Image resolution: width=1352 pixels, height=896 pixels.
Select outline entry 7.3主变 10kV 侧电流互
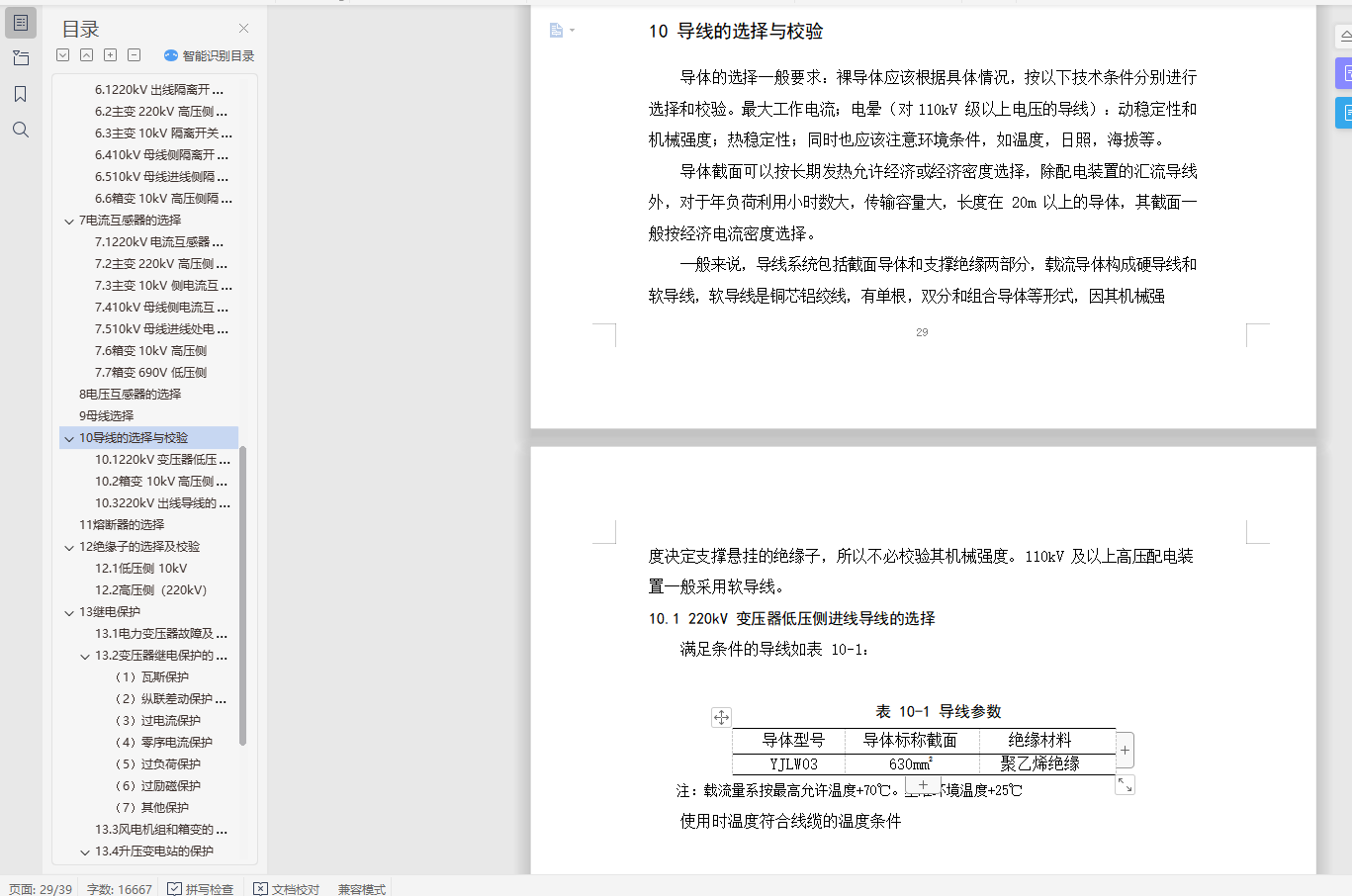click(x=164, y=285)
